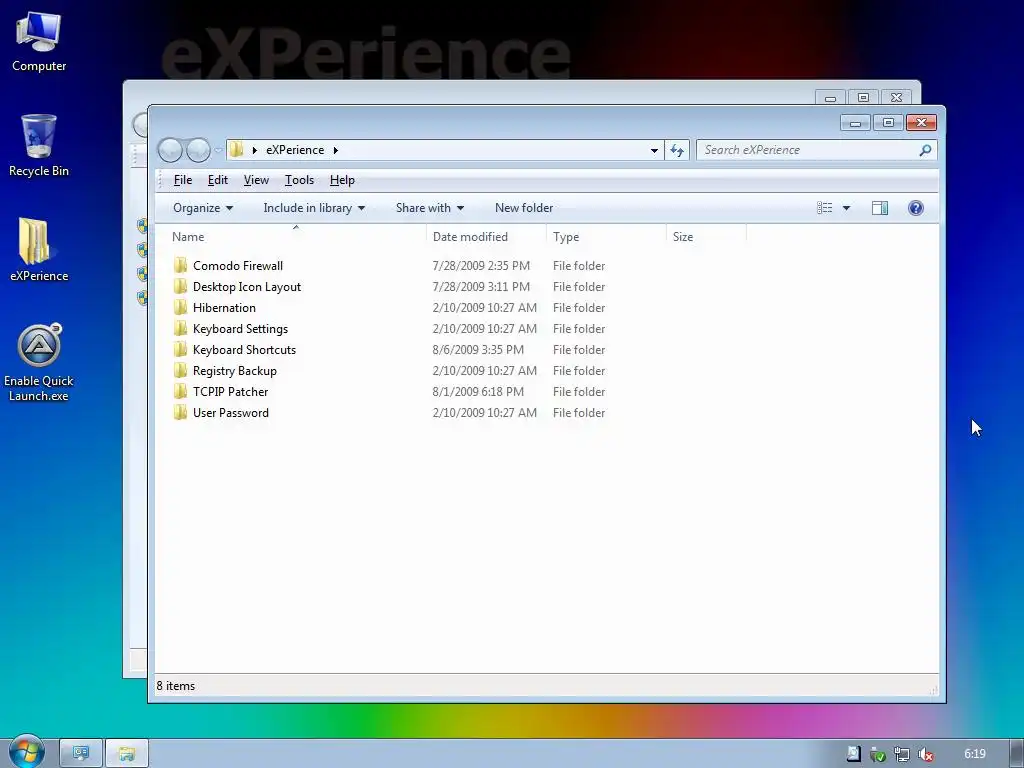The width and height of the screenshot is (1024, 768).
Task: Click the File folder type in User Password row
Action: [x=579, y=413]
